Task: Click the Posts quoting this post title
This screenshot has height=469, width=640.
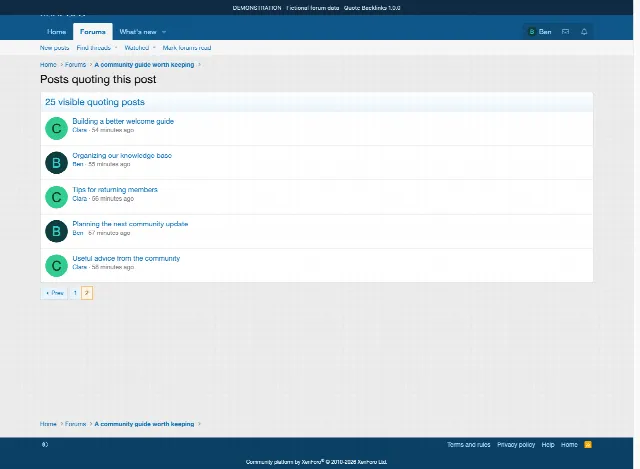Action: tap(98, 79)
